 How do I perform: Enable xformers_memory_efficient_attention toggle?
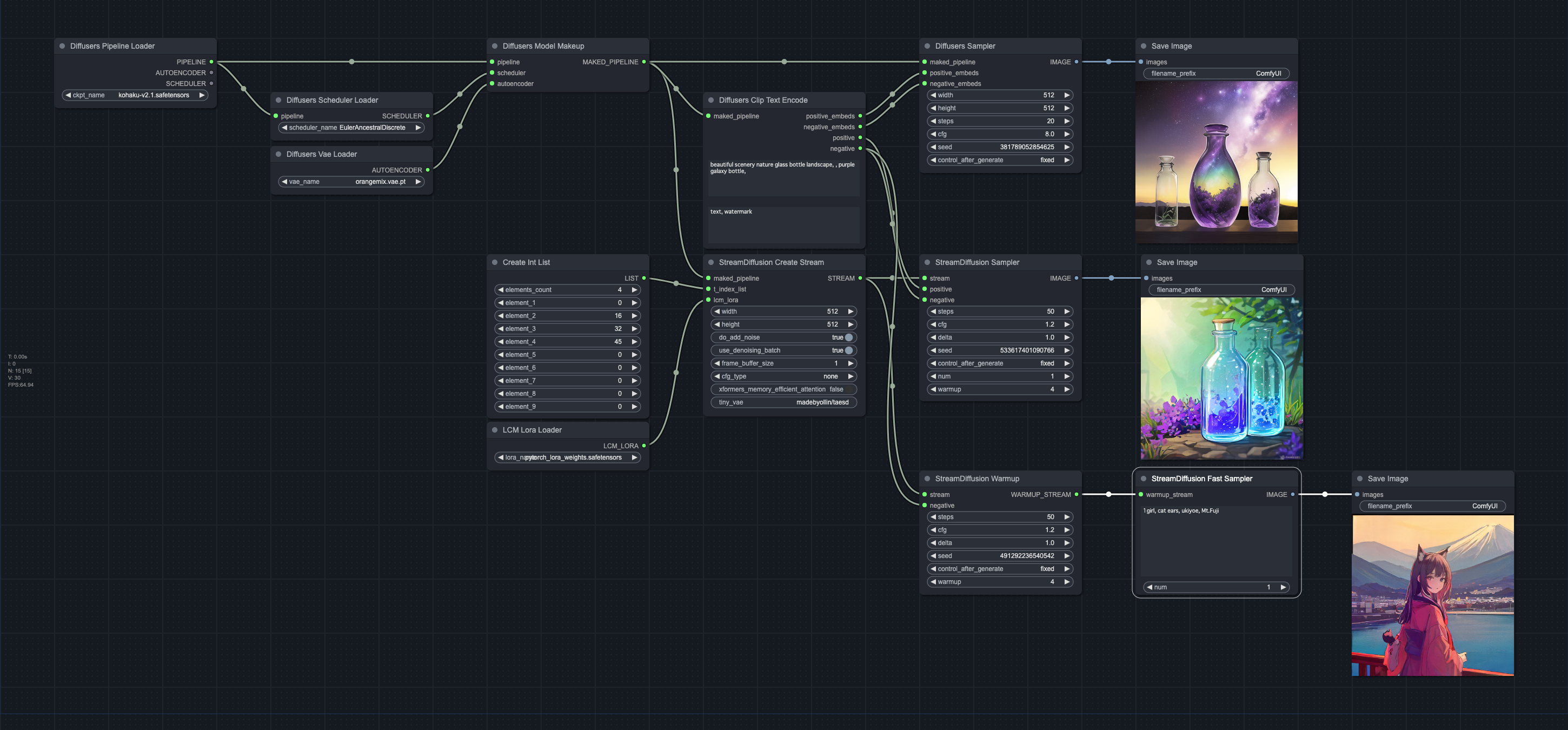[x=848, y=389]
